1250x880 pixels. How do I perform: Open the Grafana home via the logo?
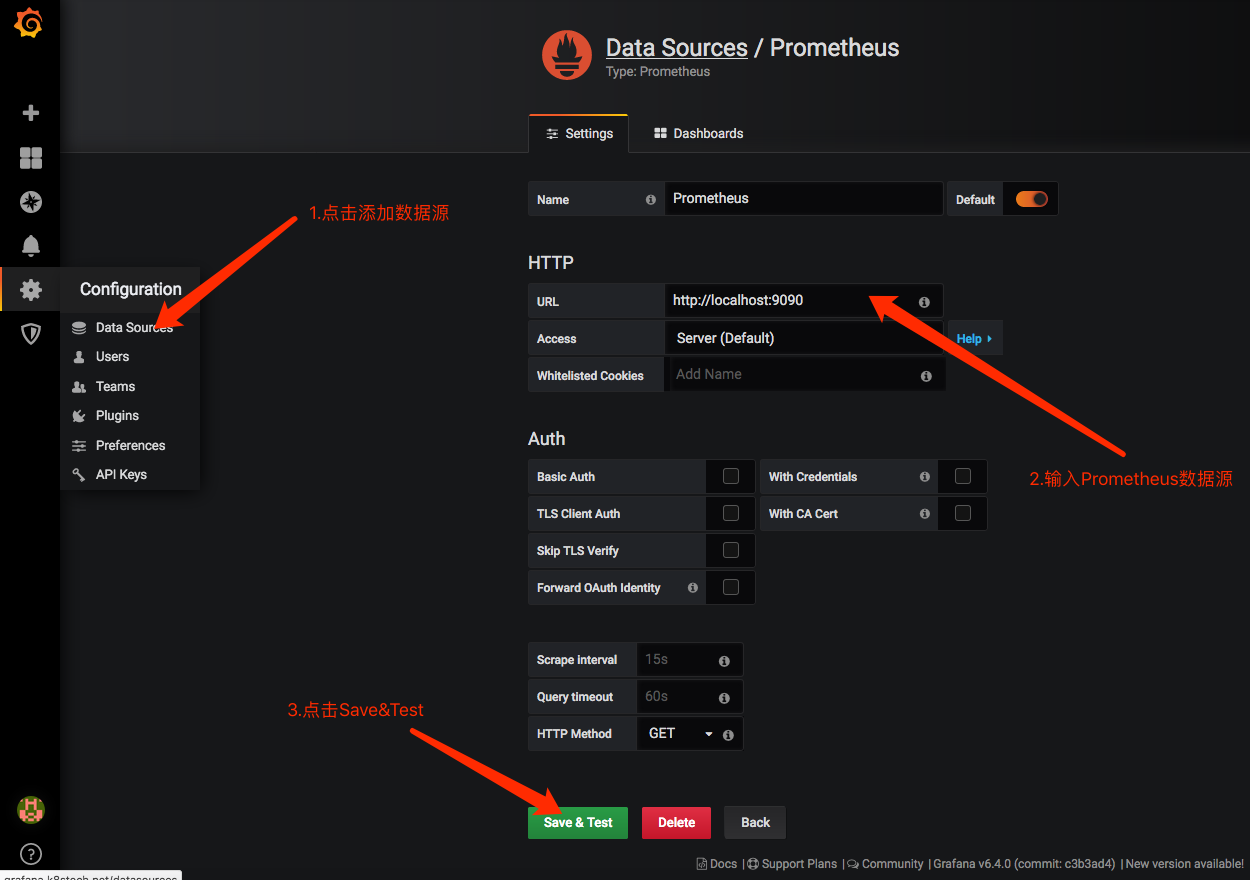coord(29,22)
